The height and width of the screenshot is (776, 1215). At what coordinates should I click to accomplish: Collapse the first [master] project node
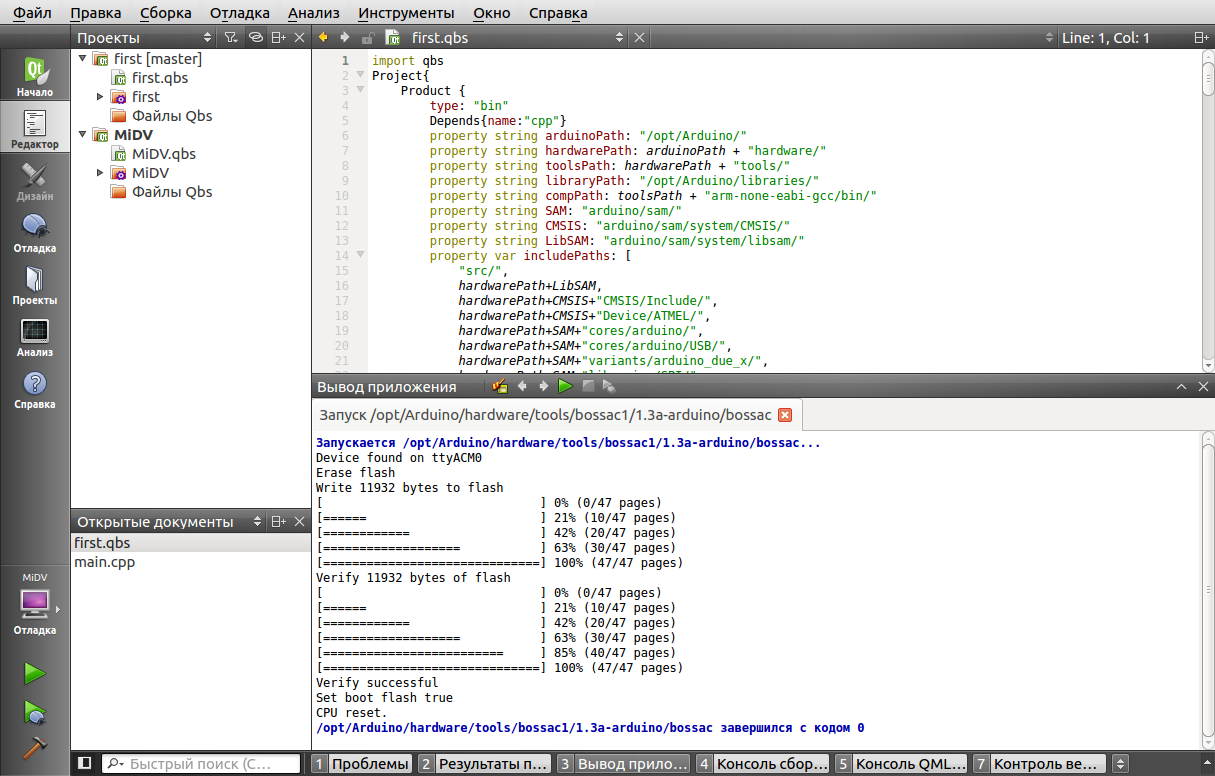(x=82, y=59)
